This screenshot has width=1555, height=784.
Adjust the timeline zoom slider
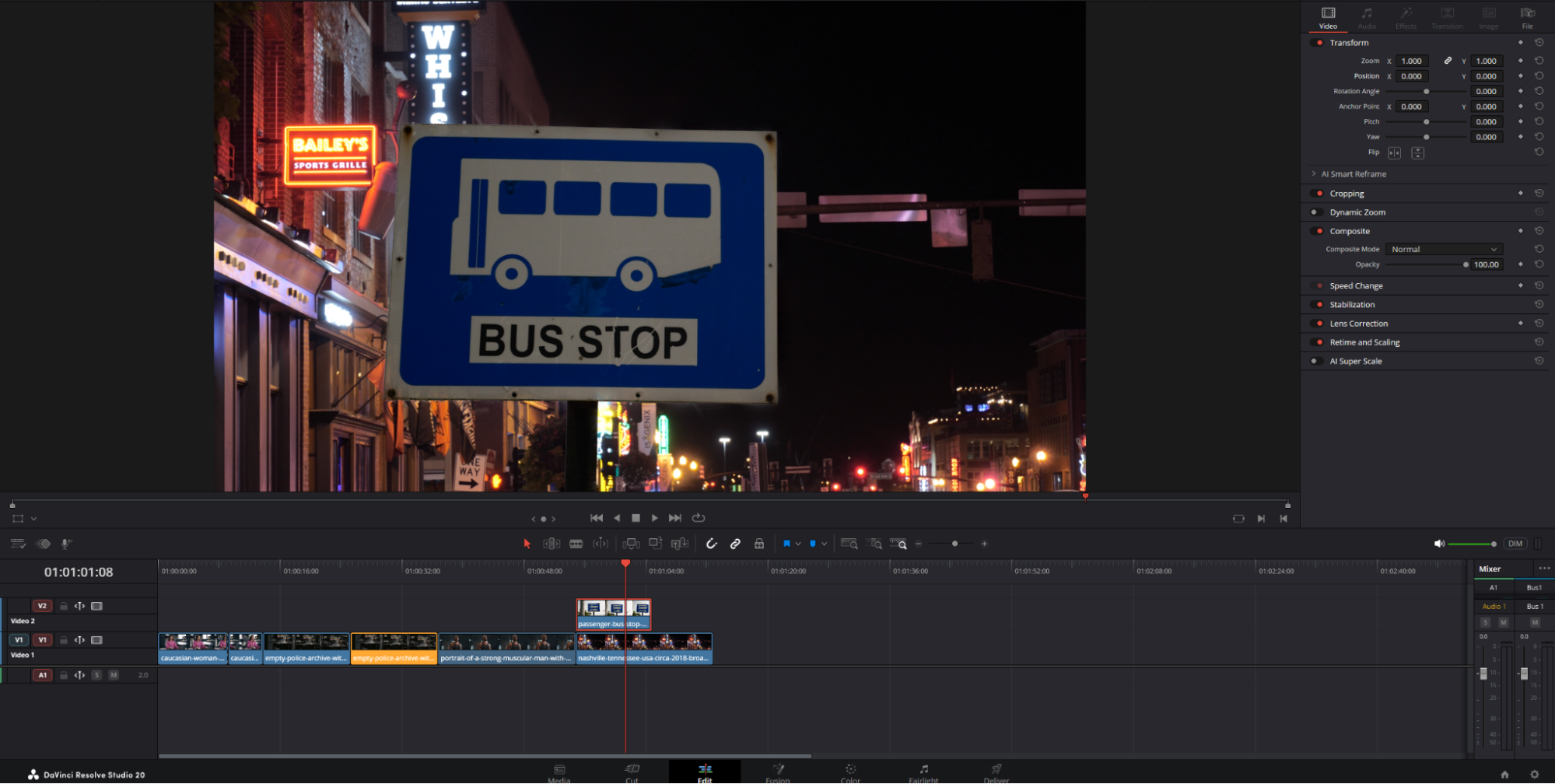coord(955,543)
